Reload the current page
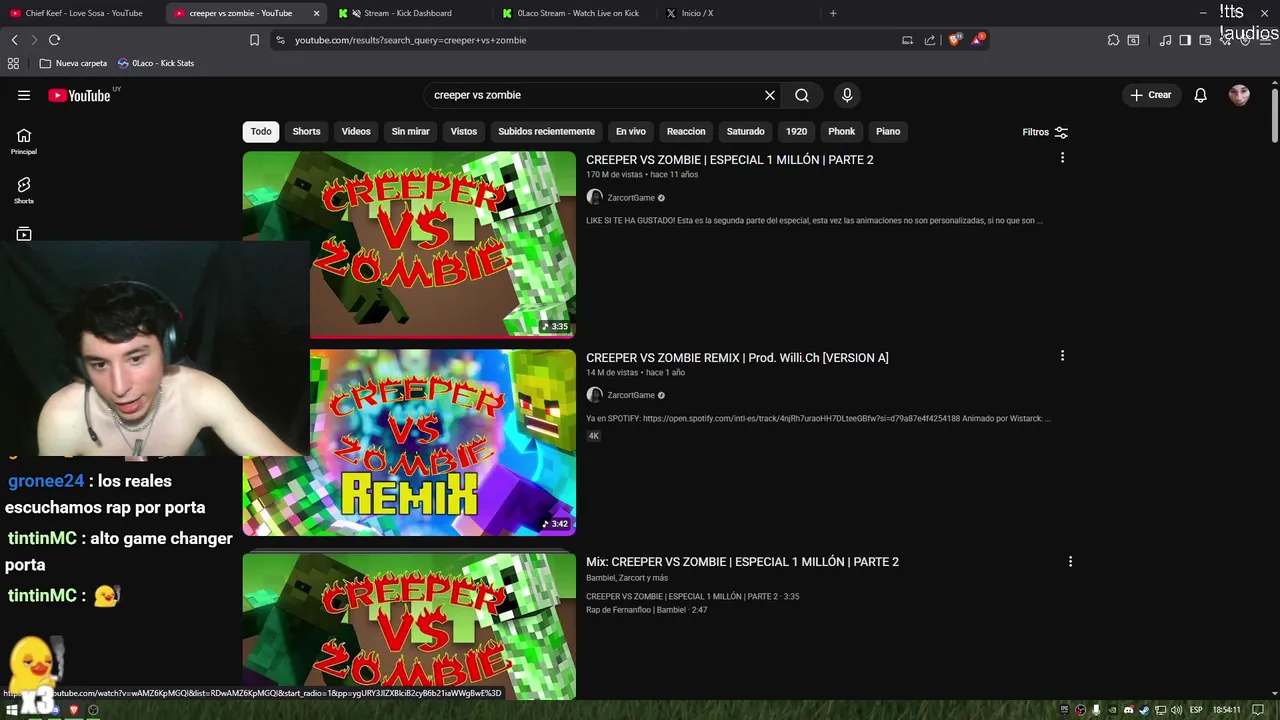The width and height of the screenshot is (1280, 720). point(55,40)
